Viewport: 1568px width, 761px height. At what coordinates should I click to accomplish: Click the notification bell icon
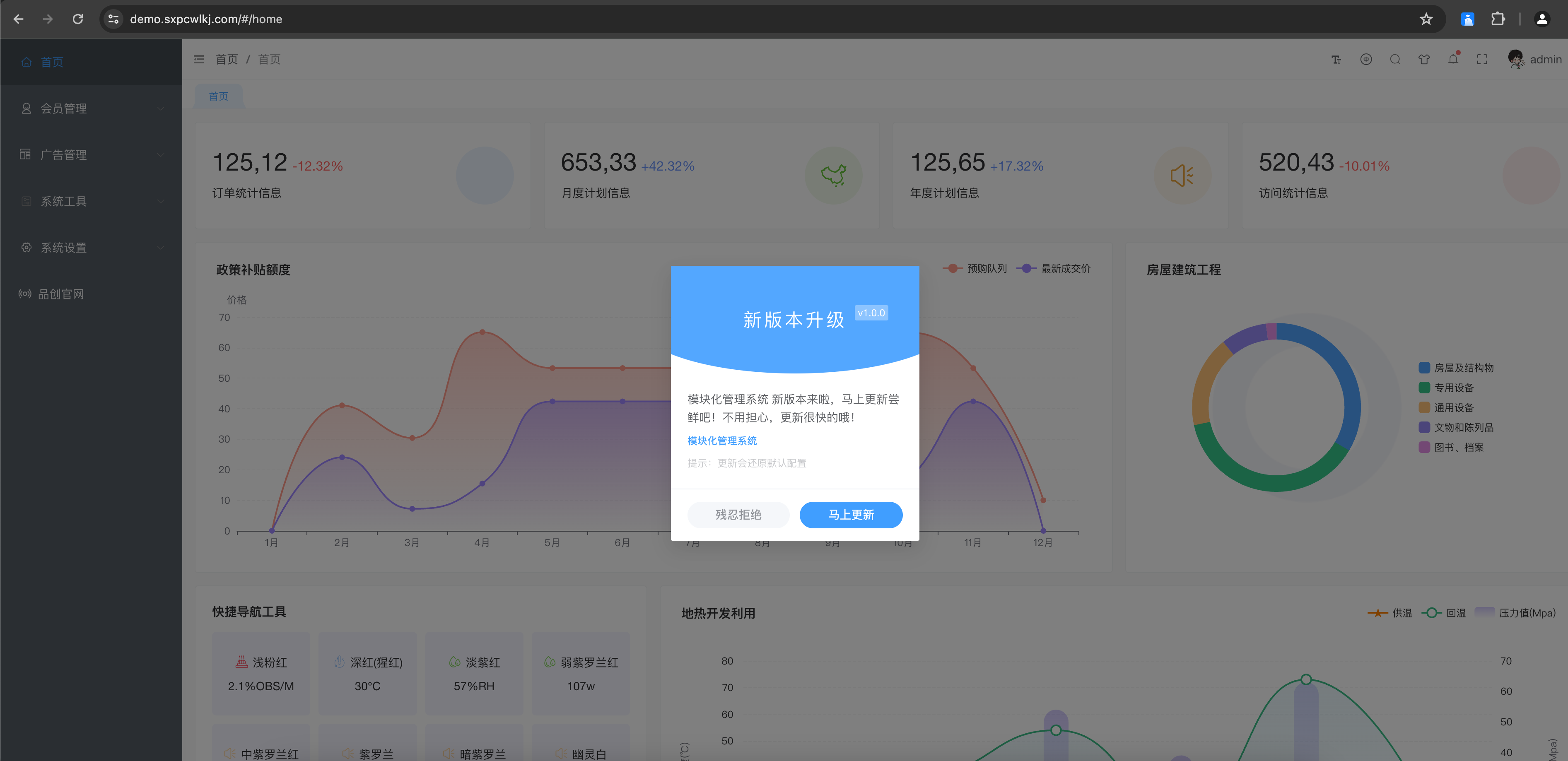pos(1453,60)
